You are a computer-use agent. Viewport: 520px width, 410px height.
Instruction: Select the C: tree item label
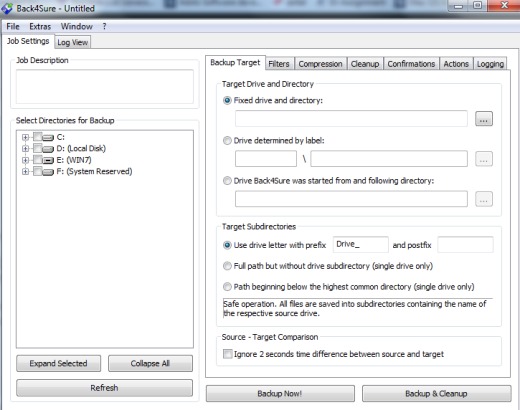pyautogui.click(x=61, y=137)
